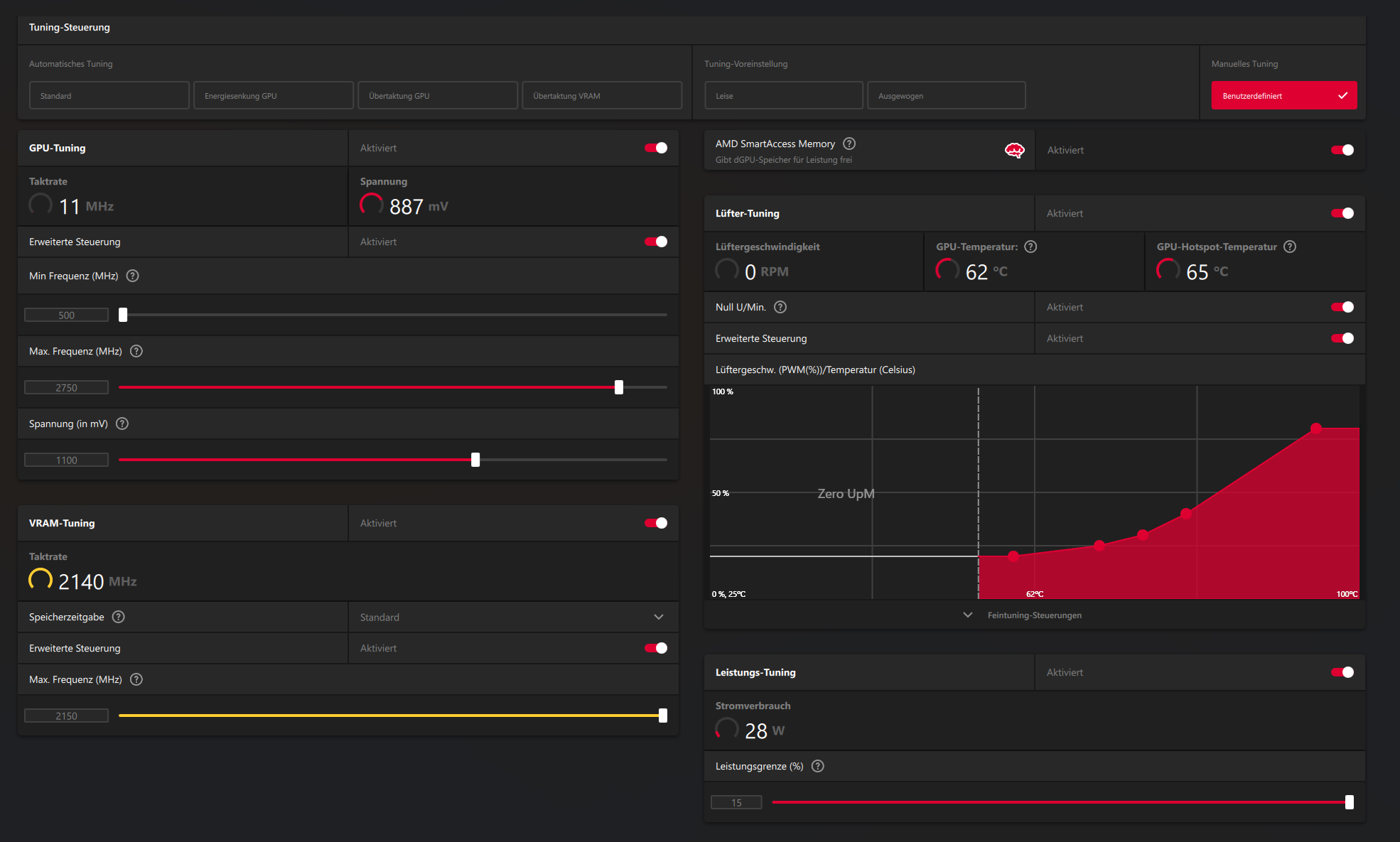Screen dimensions: 1400x842
Task: Click the GPU Spannung slider handle
Action: [475, 460]
